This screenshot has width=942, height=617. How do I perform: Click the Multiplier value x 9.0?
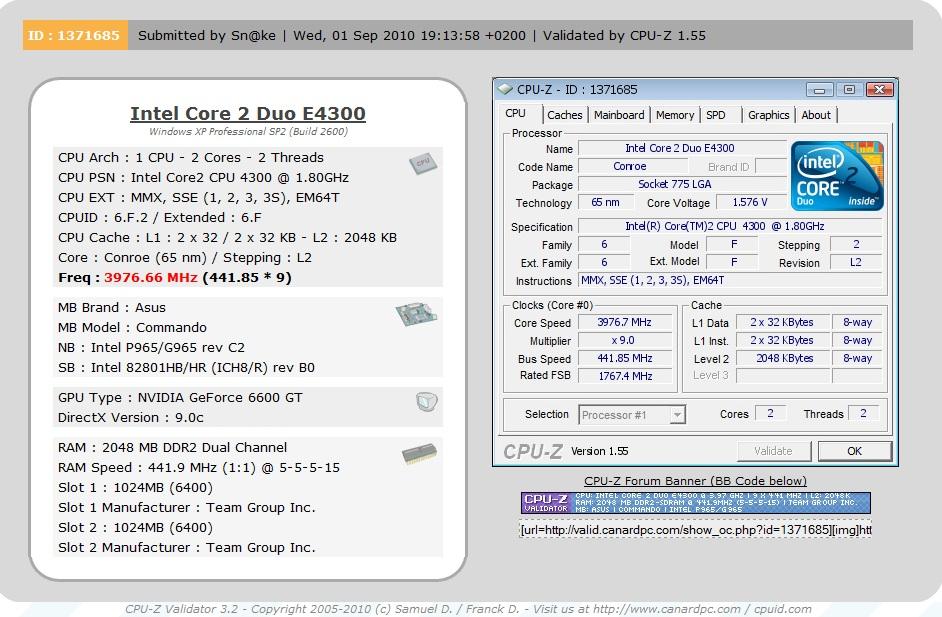point(625,341)
